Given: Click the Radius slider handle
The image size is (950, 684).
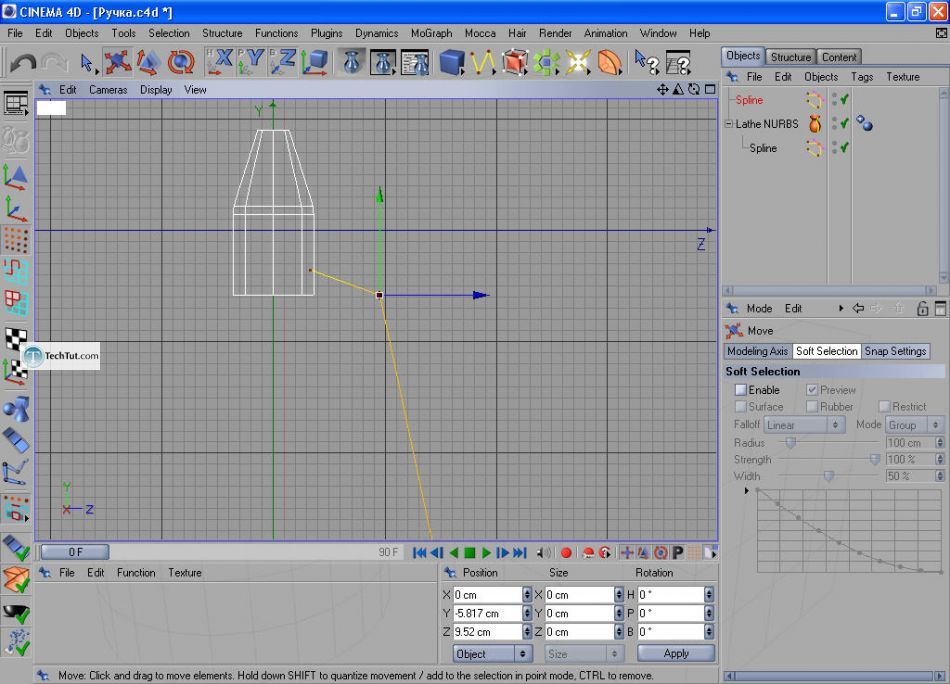Looking at the screenshot, I should click(x=790, y=442).
